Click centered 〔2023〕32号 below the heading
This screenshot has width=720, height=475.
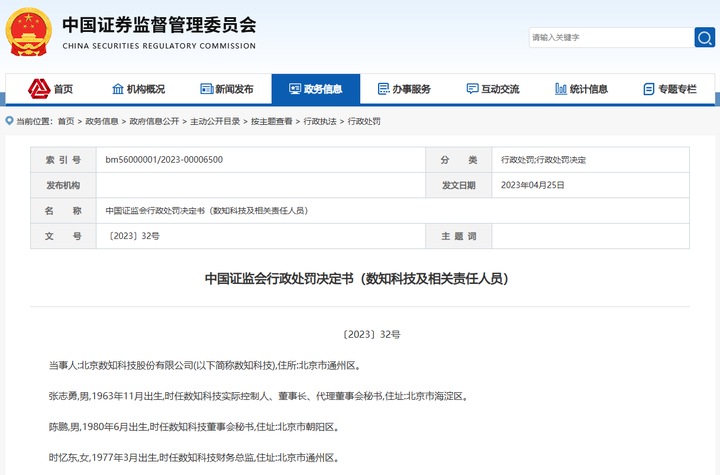371,334
